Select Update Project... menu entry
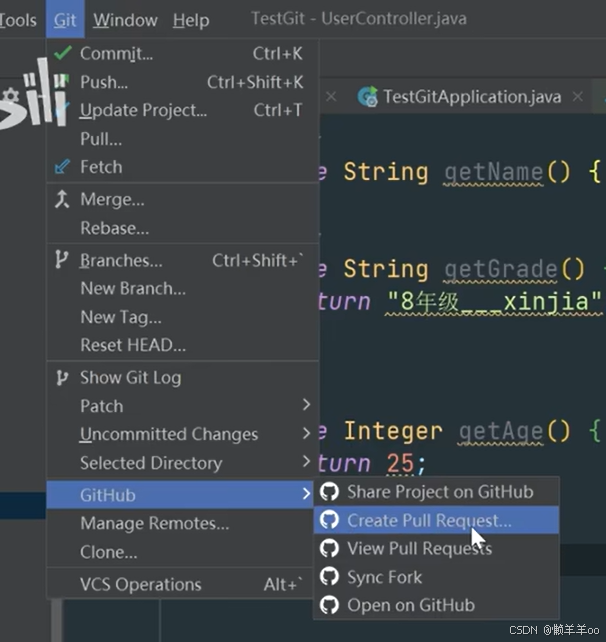The width and height of the screenshot is (606, 642). tap(183, 111)
